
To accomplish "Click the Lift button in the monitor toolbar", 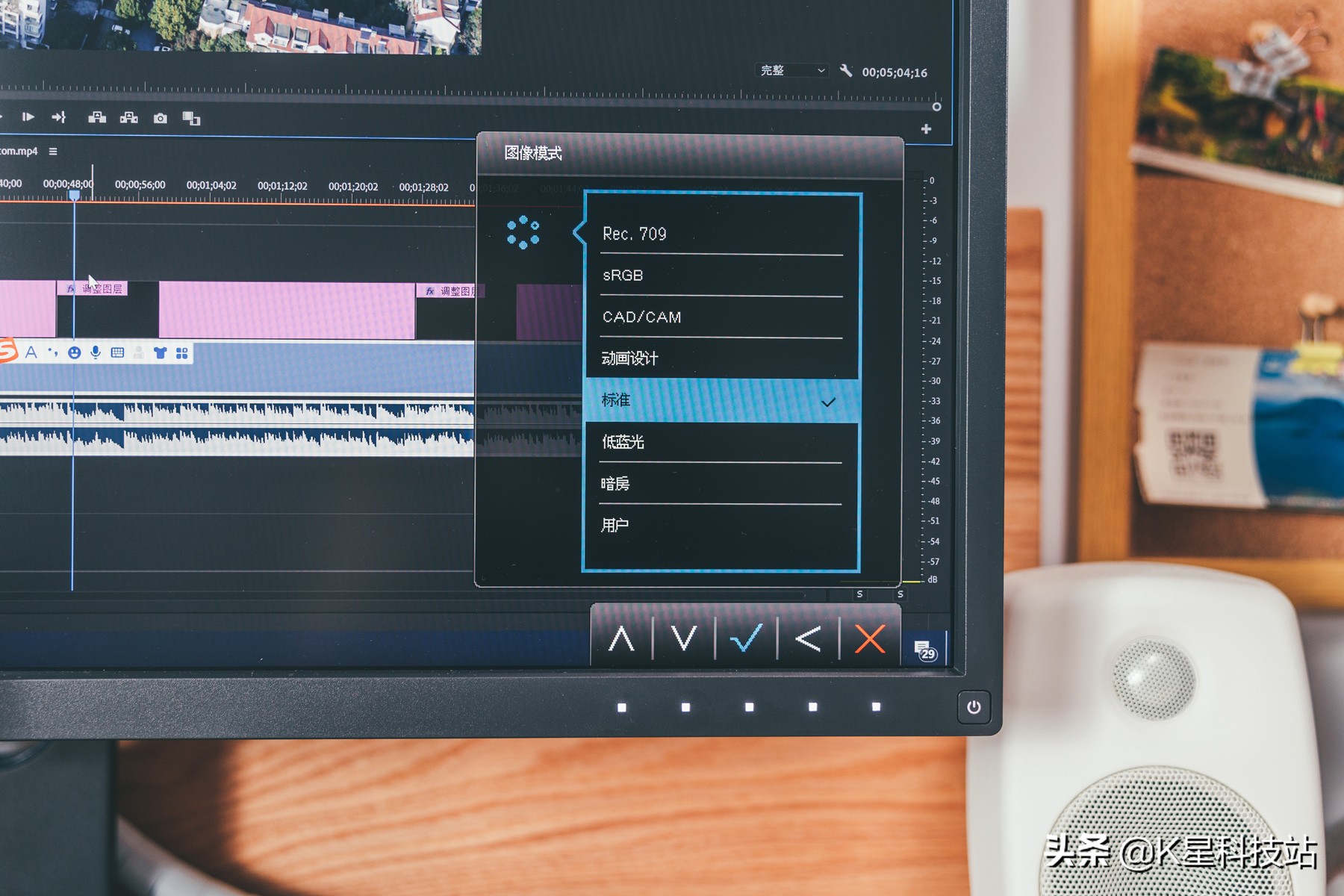I will coord(97,118).
